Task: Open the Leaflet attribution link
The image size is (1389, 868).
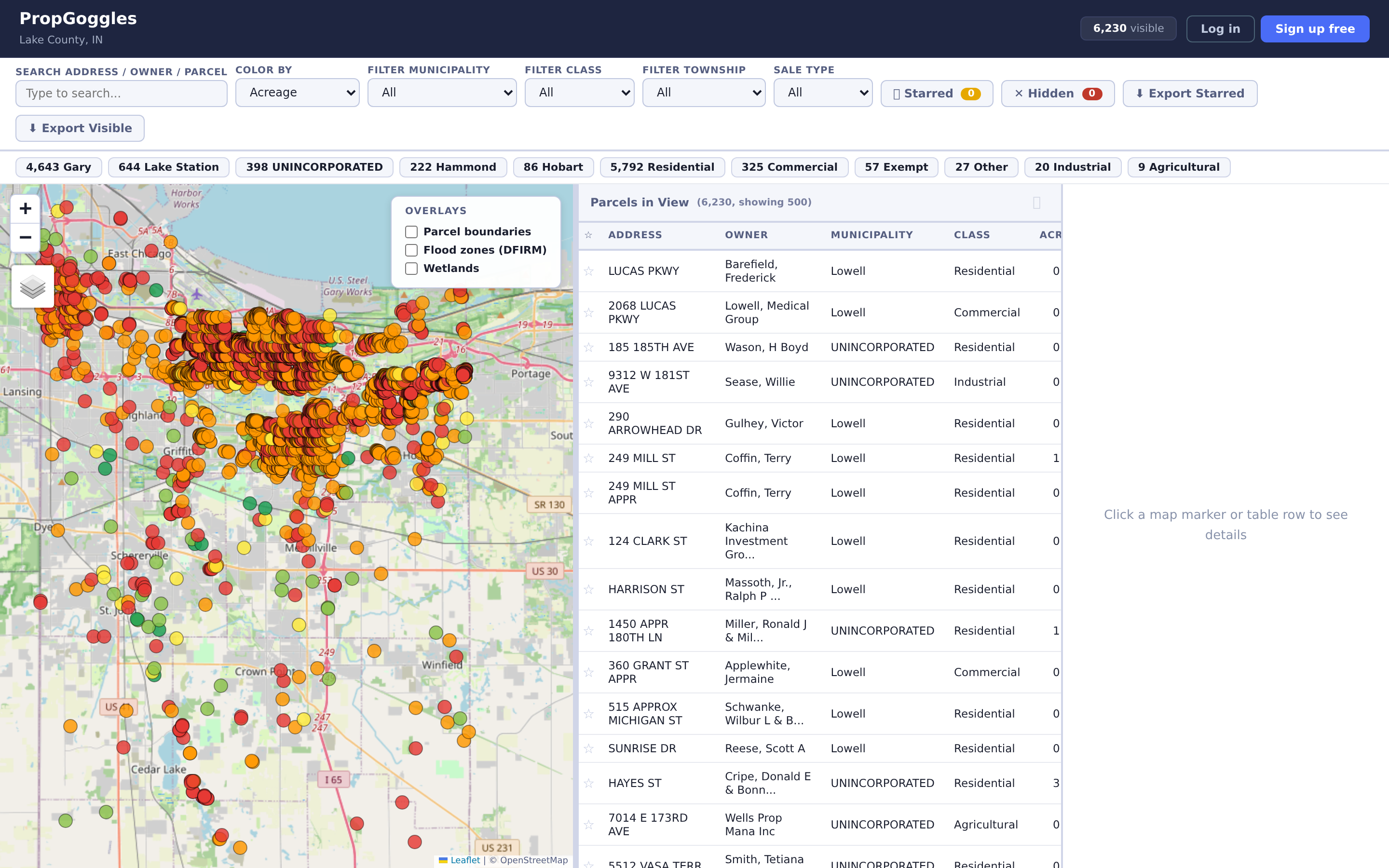Action: [x=460, y=860]
